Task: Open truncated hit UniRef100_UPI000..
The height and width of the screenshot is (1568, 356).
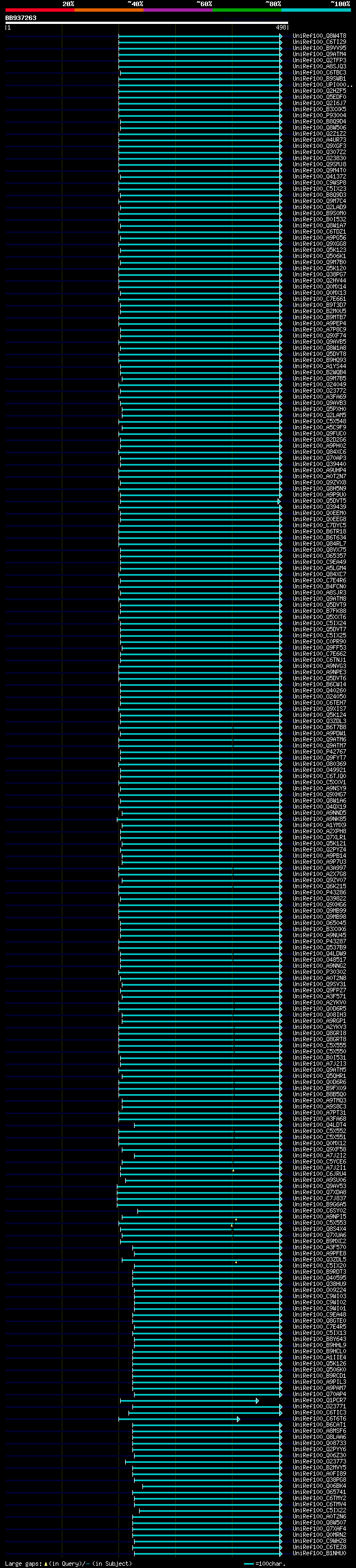Action: pyautogui.click(x=322, y=85)
